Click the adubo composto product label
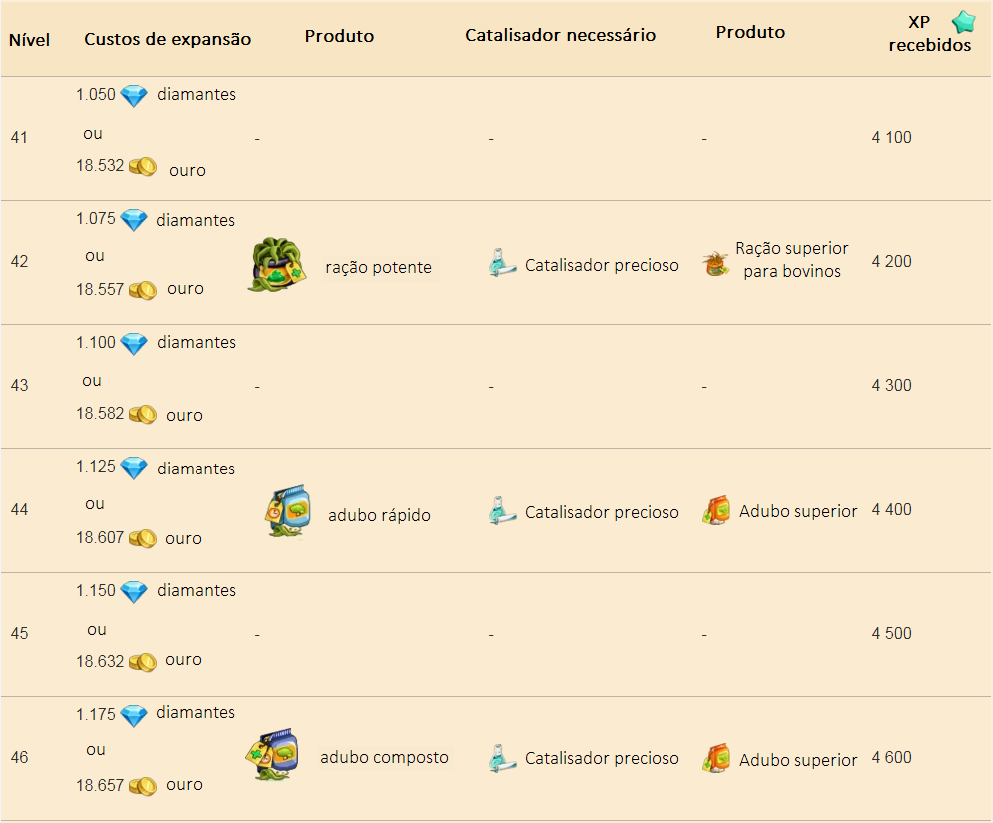This screenshot has height=823, width=993. 384,757
